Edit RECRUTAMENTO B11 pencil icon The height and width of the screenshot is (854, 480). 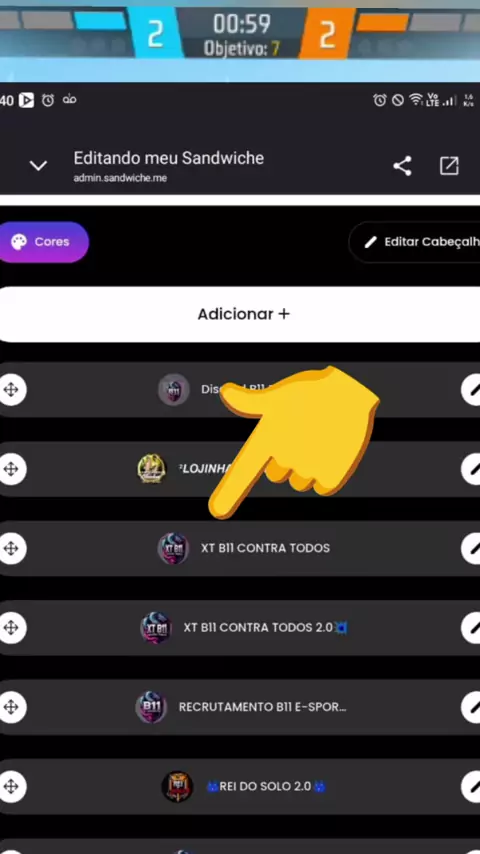tap(472, 707)
